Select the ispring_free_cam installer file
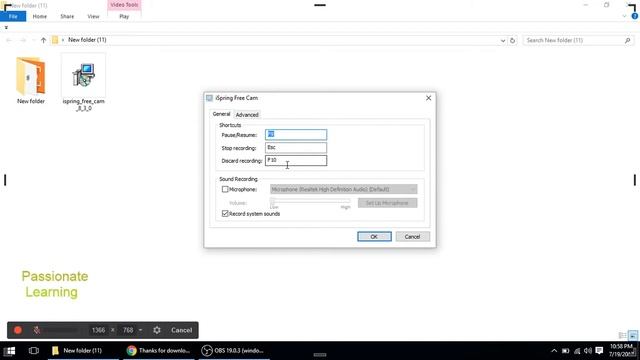 pos(83,83)
